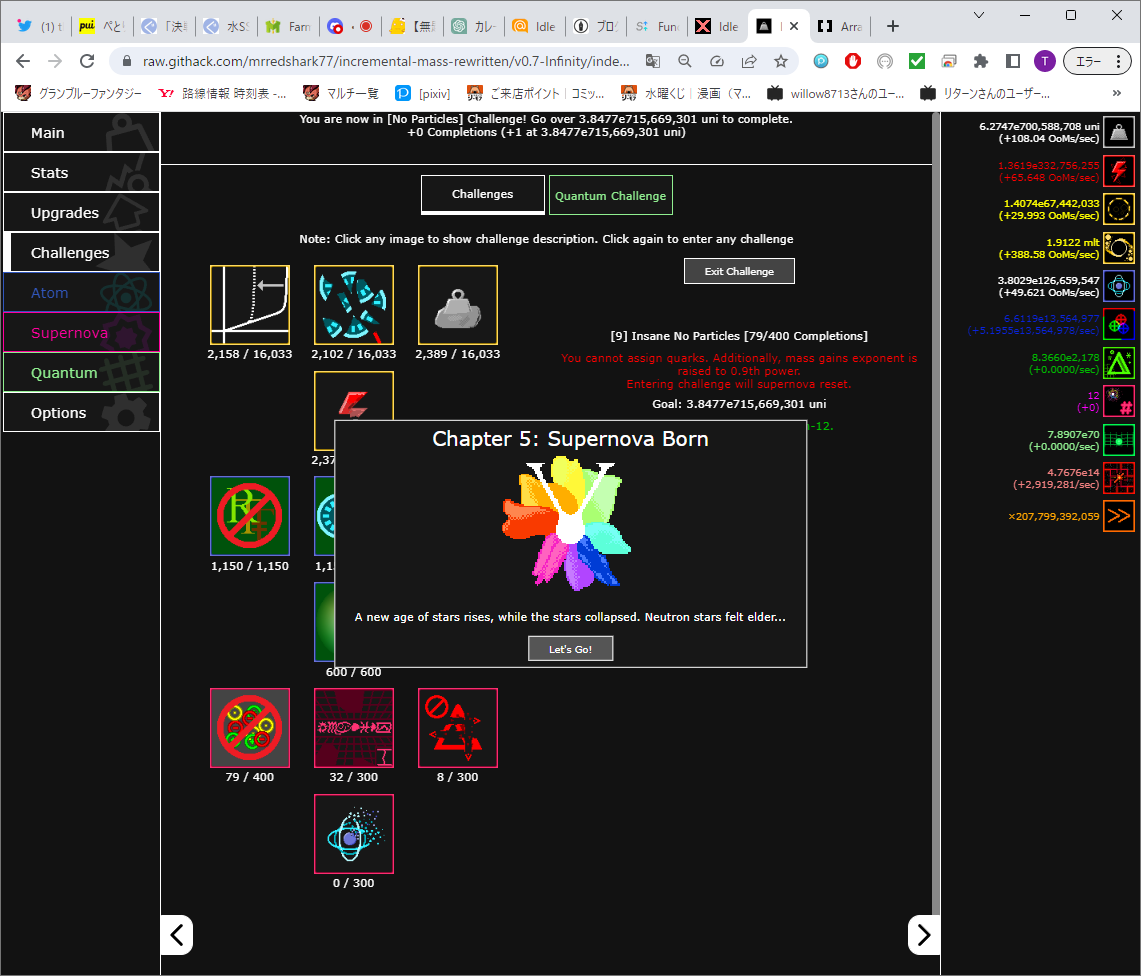
Task: Click the red lightning rage power icon
Action: point(1118,171)
